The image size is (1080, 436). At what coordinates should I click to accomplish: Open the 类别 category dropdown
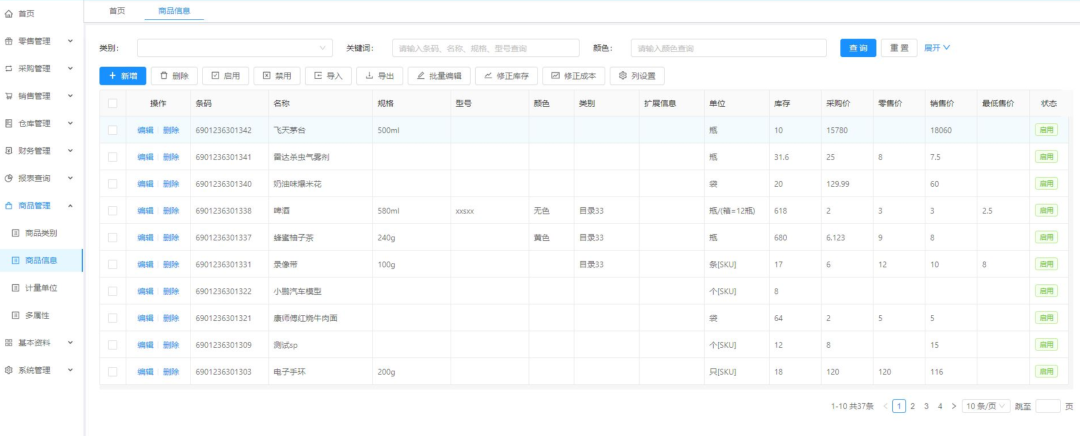click(235, 48)
